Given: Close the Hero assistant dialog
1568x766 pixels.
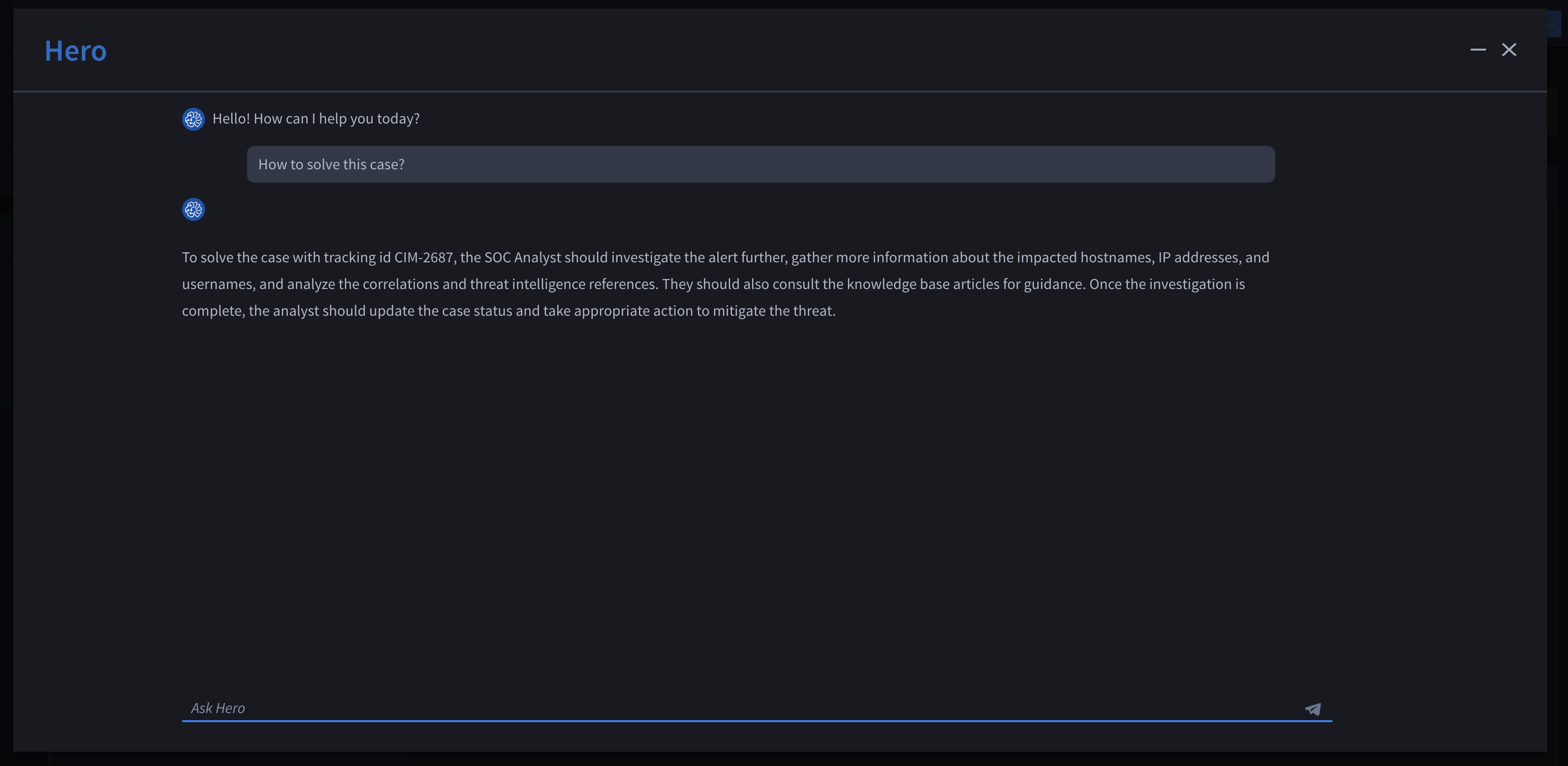Looking at the screenshot, I should [1509, 50].
